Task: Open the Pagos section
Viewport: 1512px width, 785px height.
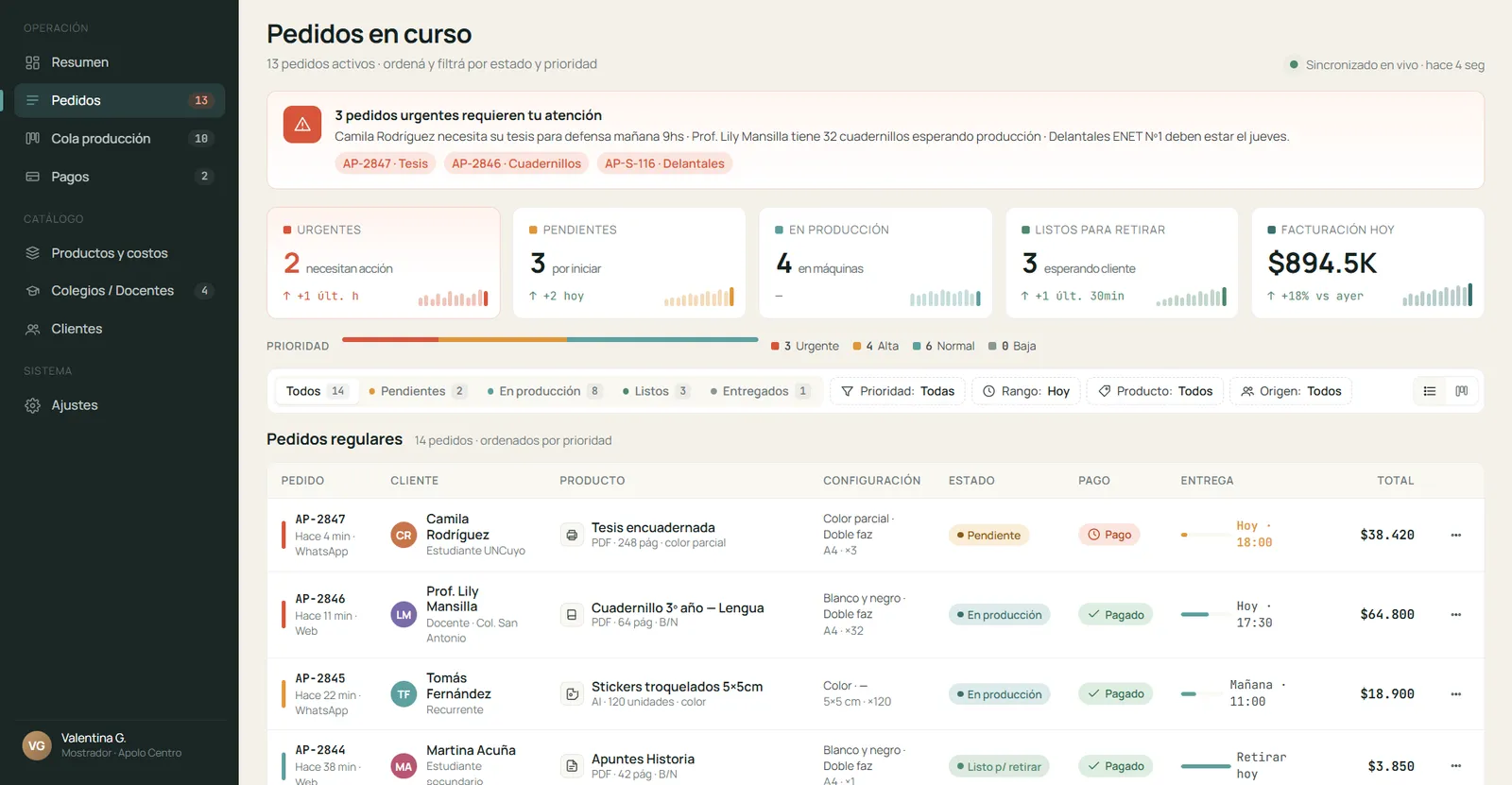Action: [x=119, y=177]
